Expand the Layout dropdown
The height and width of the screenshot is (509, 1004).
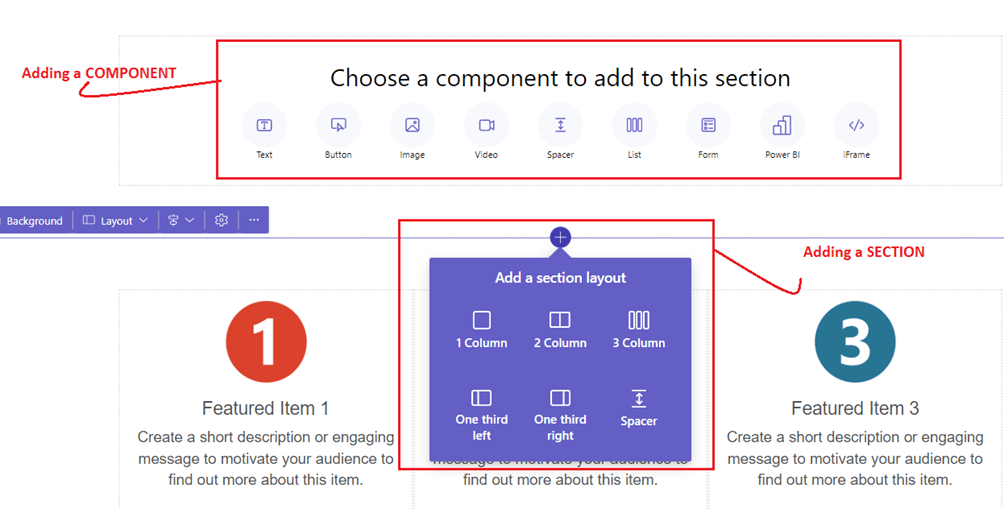point(116,221)
